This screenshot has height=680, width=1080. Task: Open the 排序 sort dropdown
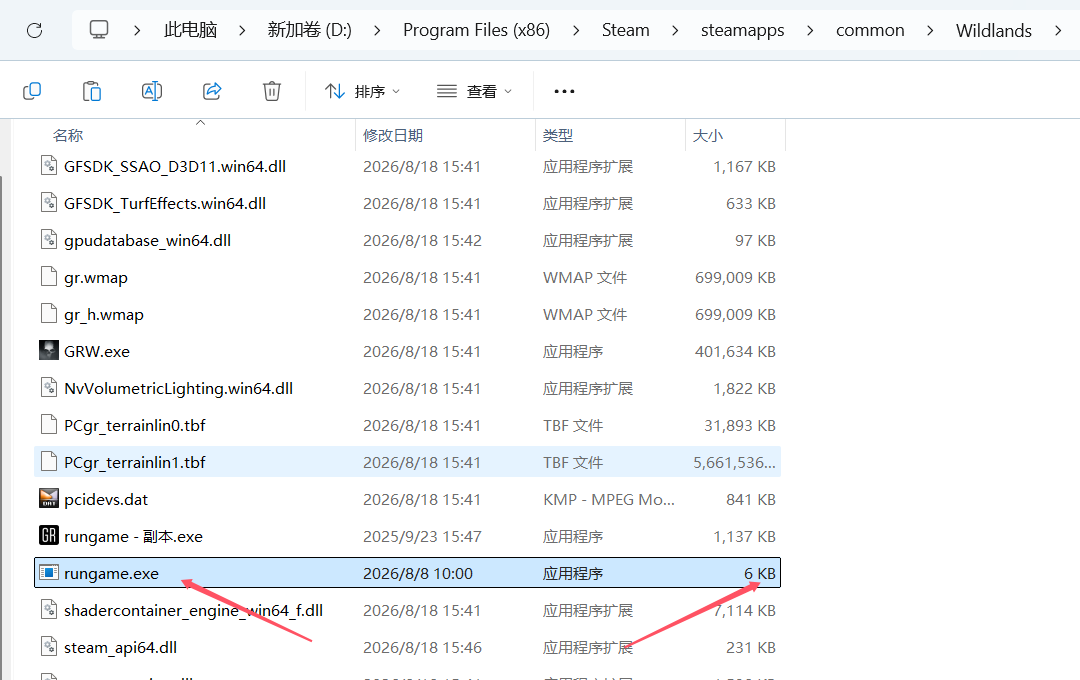point(362,91)
